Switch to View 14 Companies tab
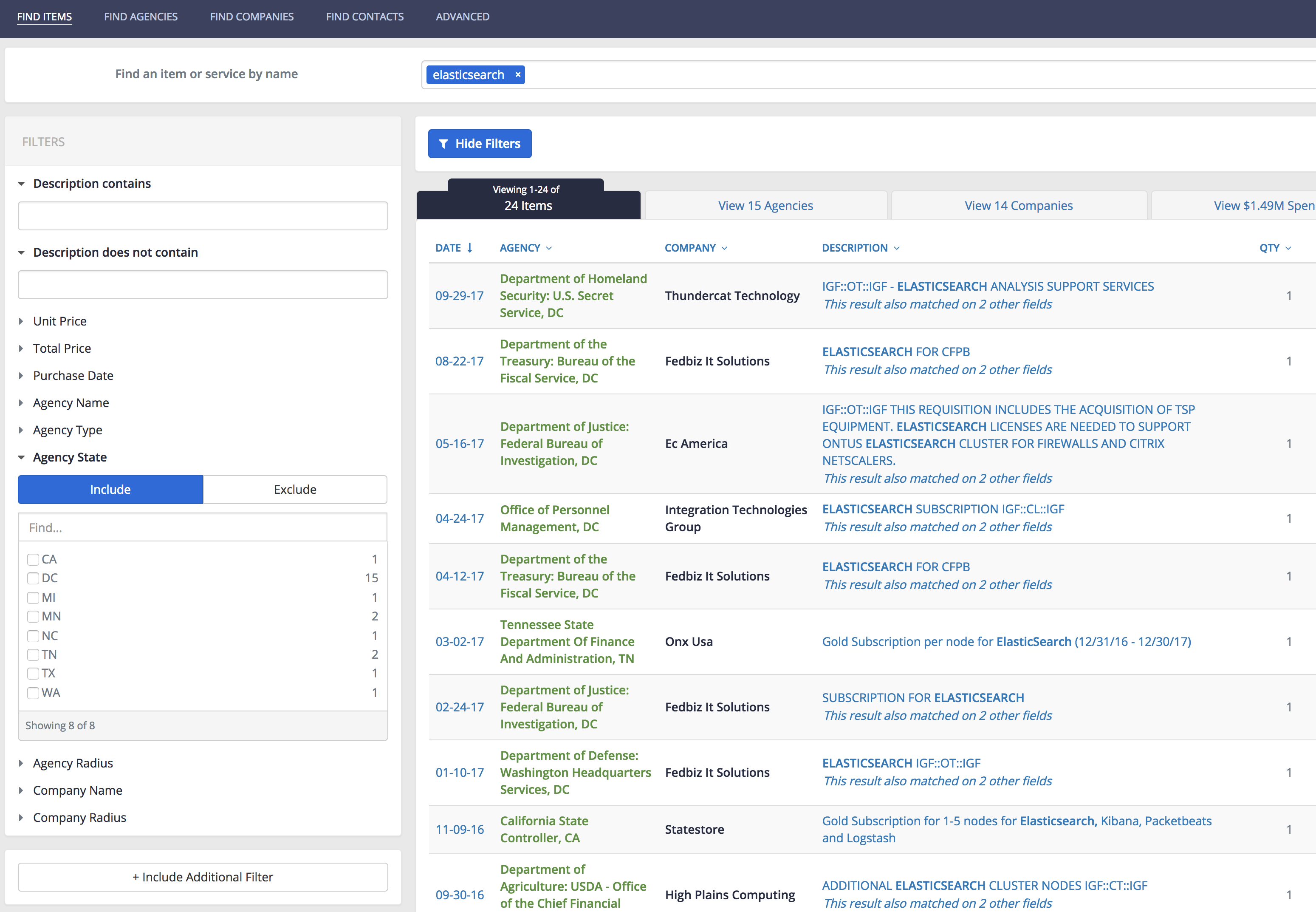The width and height of the screenshot is (1316, 912). 1018,206
